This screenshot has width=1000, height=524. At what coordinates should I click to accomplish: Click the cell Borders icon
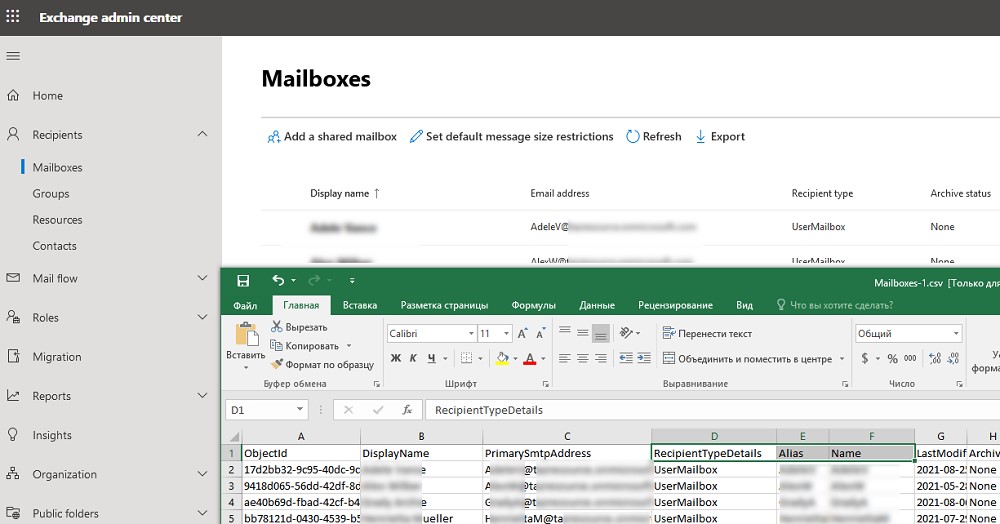466,358
